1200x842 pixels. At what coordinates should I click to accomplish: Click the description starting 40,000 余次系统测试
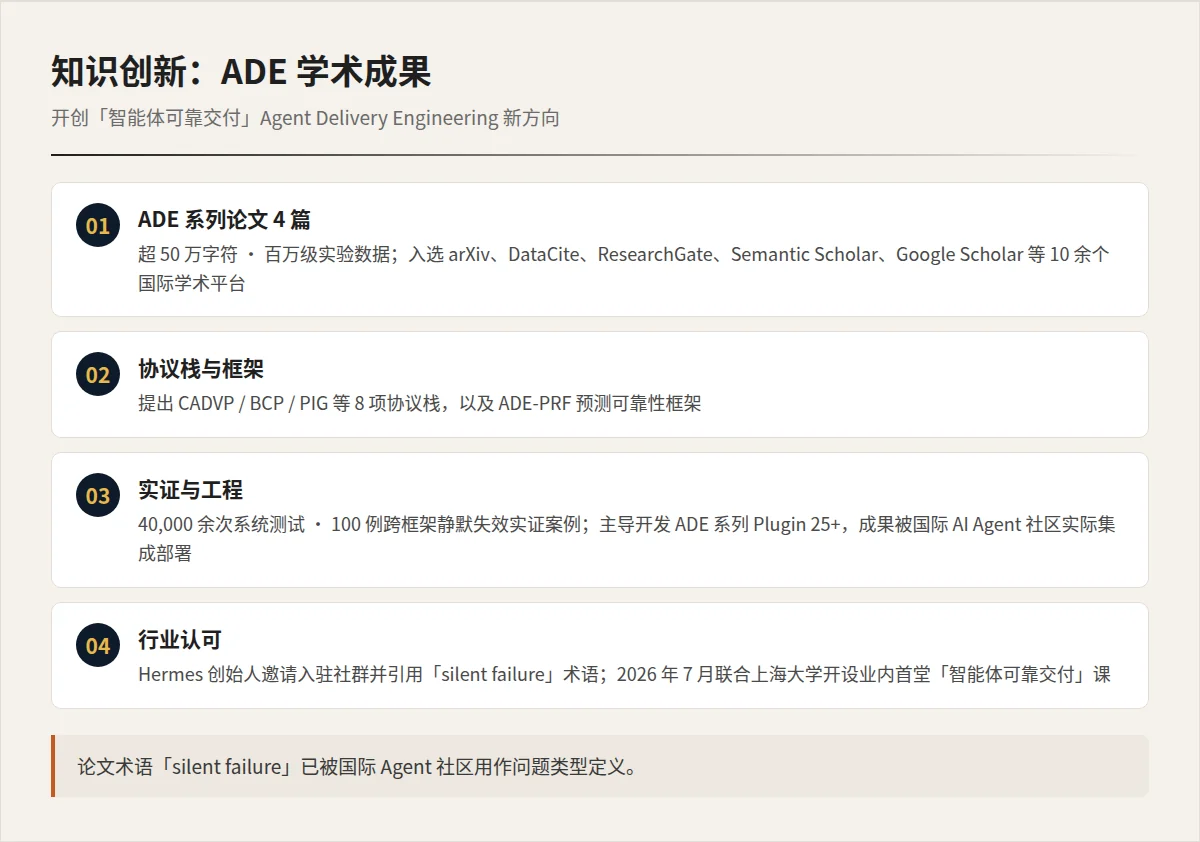click(x=627, y=538)
